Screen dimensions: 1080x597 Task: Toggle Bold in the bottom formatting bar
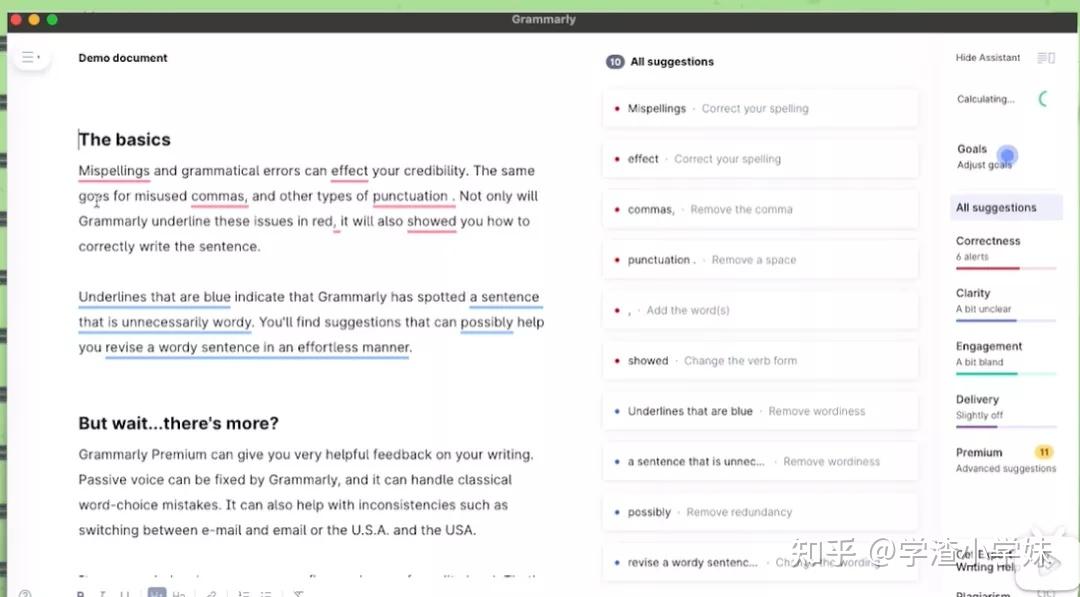tap(81, 593)
